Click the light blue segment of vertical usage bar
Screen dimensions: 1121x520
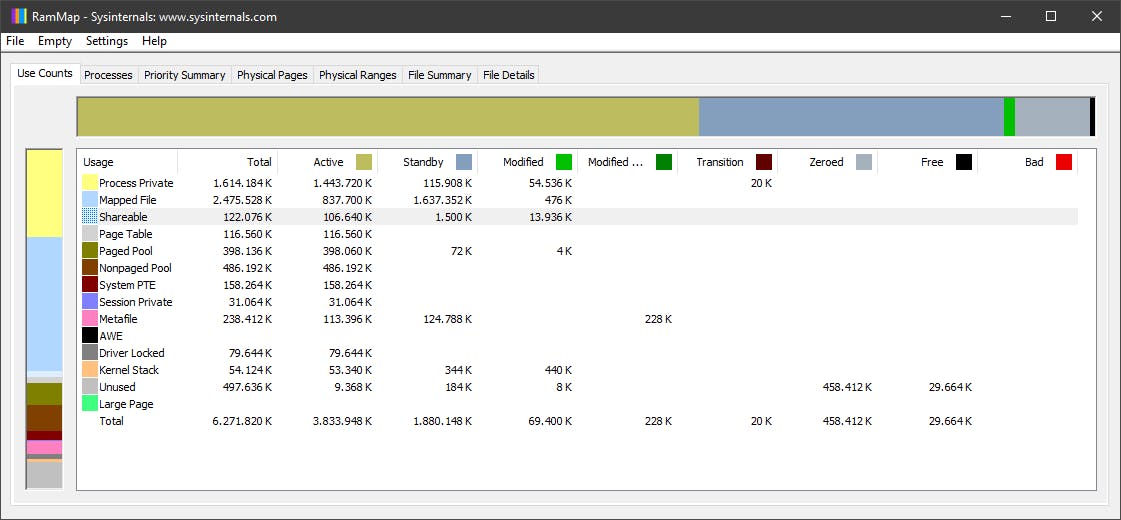tap(44, 304)
